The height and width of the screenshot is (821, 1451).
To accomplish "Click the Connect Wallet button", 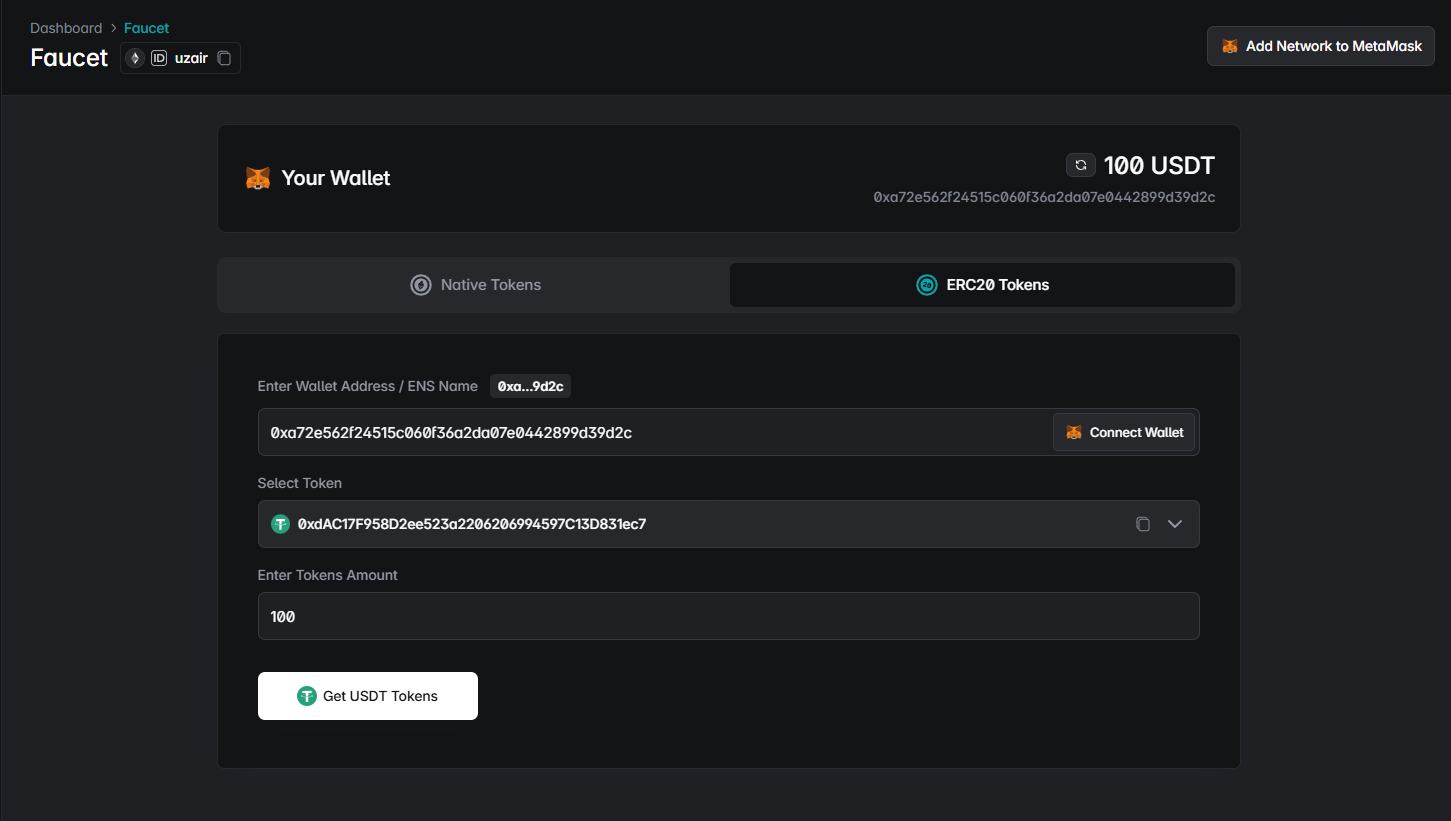I will click(x=1124, y=432).
